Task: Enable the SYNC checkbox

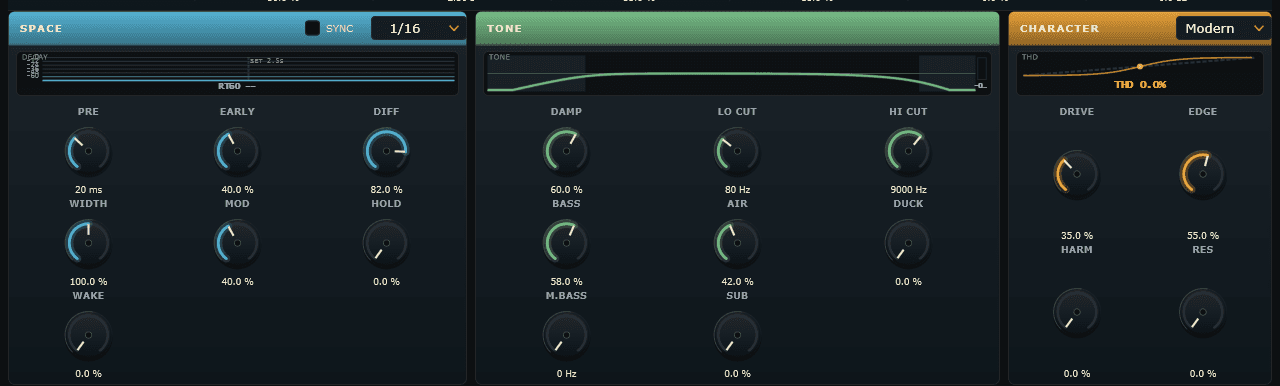Action: pyautogui.click(x=313, y=28)
